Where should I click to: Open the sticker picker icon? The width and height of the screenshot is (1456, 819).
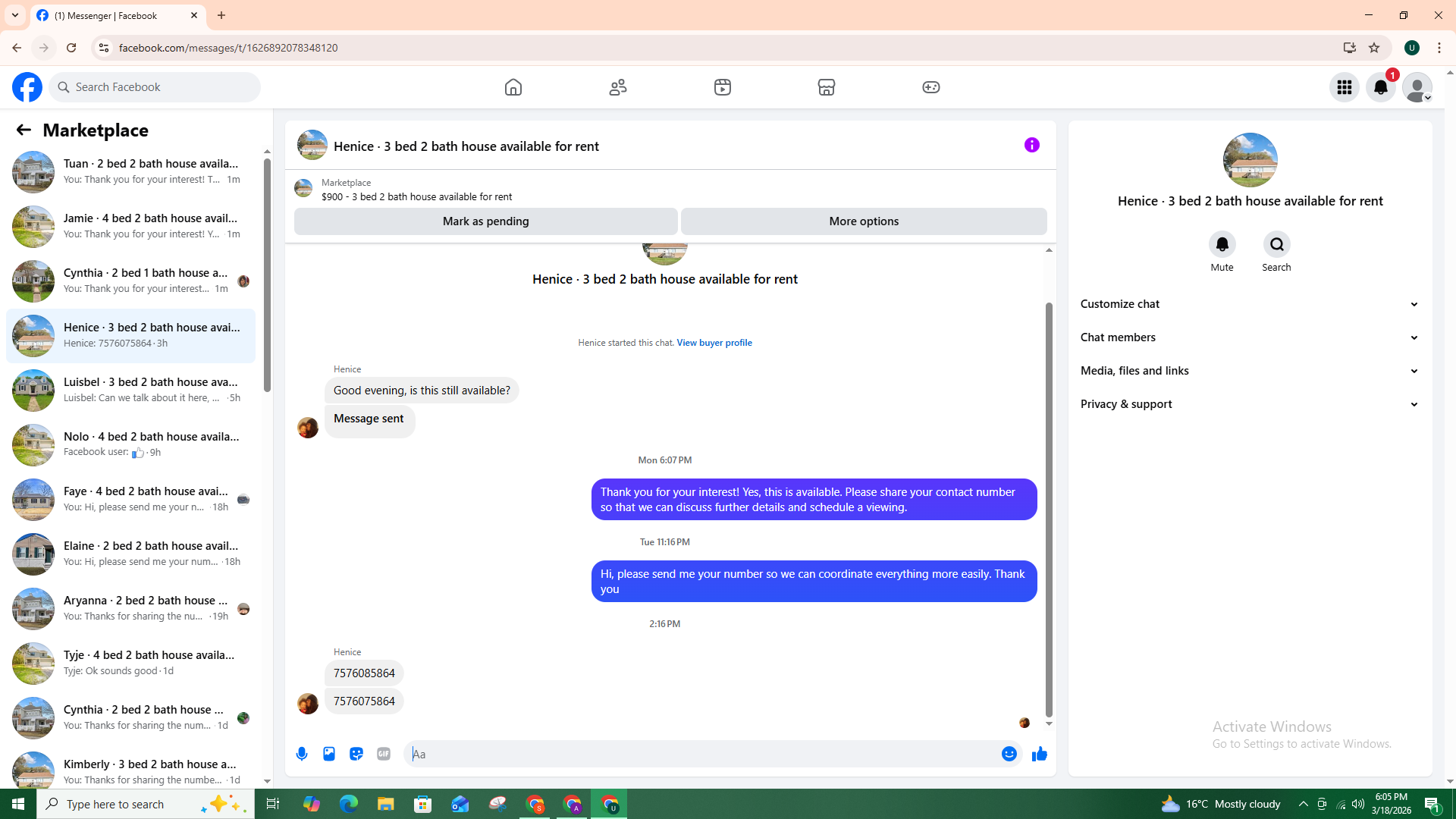pos(356,754)
